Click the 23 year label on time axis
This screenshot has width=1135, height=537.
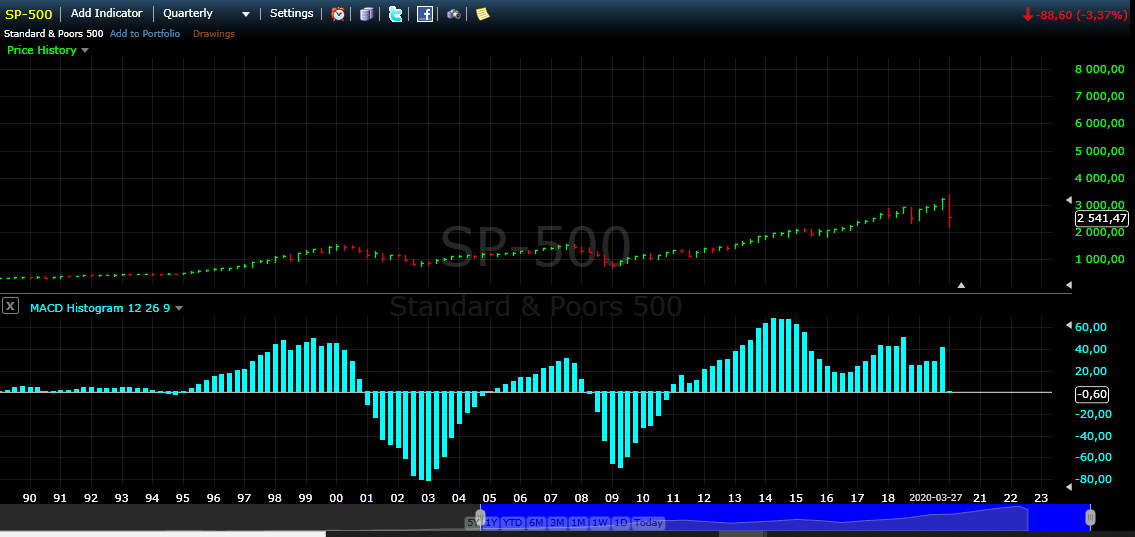click(x=1041, y=498)
